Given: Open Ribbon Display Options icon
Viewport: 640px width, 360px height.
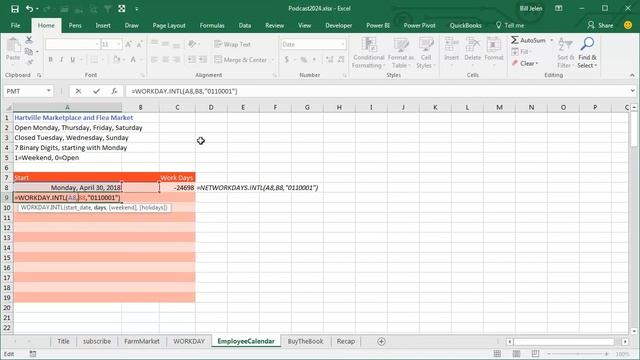Looking at the screenshot, I should (x=559, y=9).
